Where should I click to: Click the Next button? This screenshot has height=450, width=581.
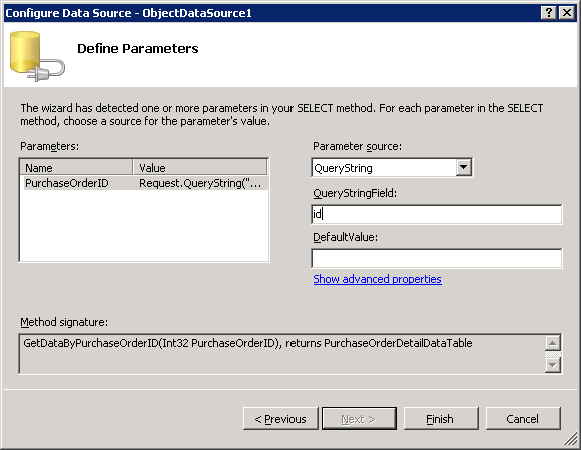tap(359, 419)
